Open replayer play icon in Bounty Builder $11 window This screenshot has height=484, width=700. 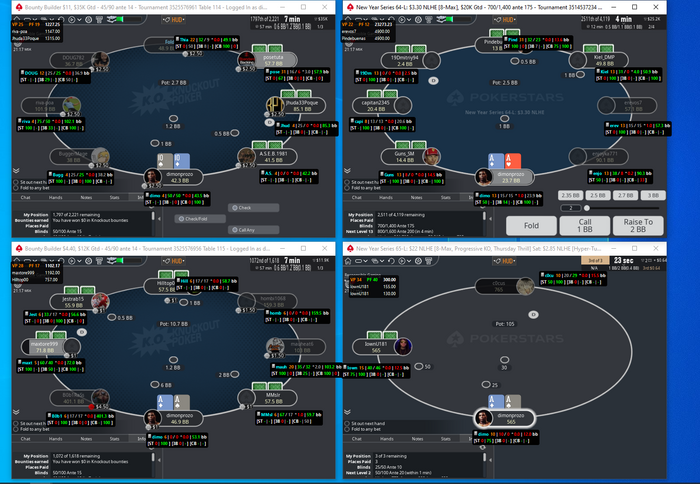(71, 20)
